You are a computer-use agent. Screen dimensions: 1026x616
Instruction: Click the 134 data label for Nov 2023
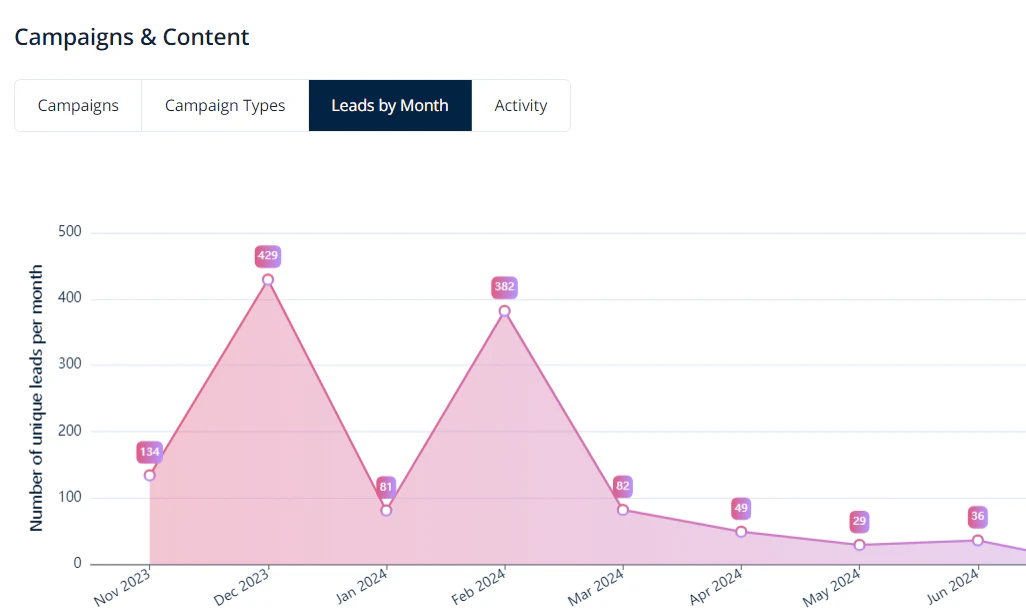(148, 452)
